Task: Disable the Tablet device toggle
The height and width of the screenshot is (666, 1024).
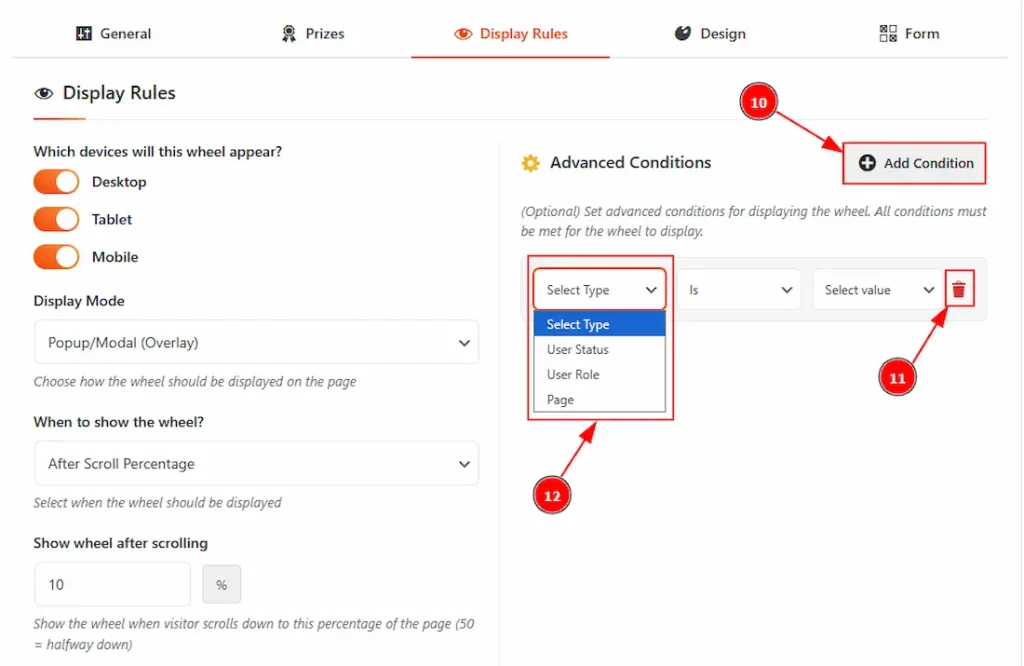Action: point(56,219)
